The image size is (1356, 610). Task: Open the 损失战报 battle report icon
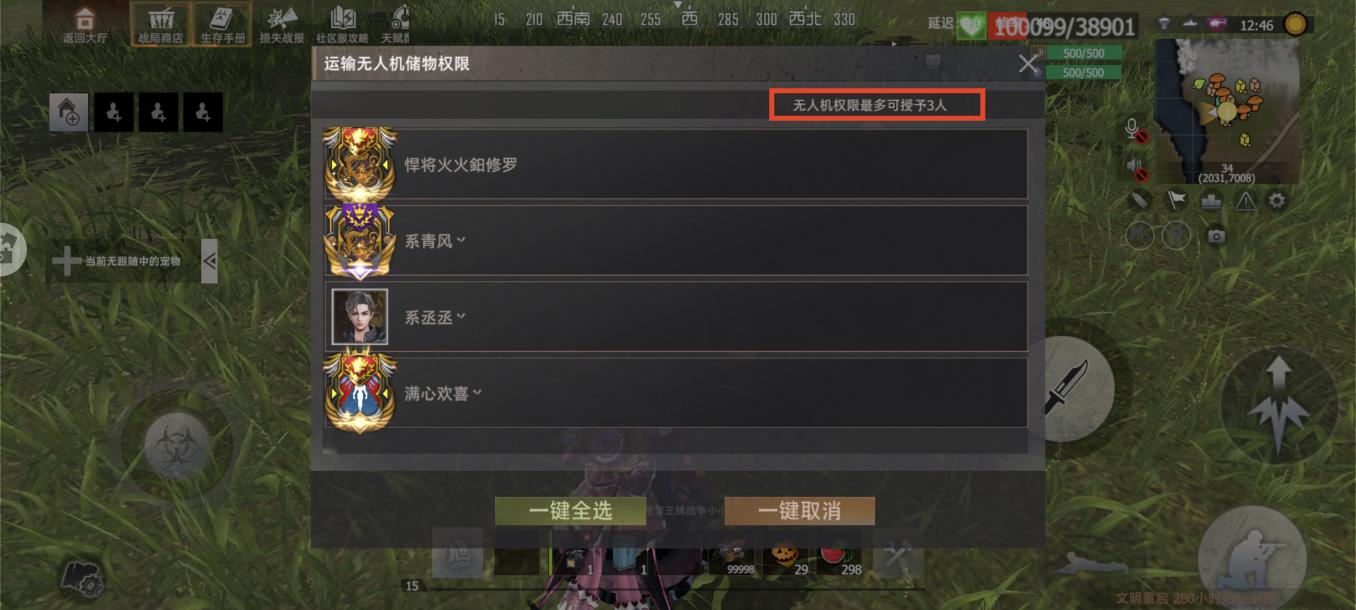coord(282,24)
